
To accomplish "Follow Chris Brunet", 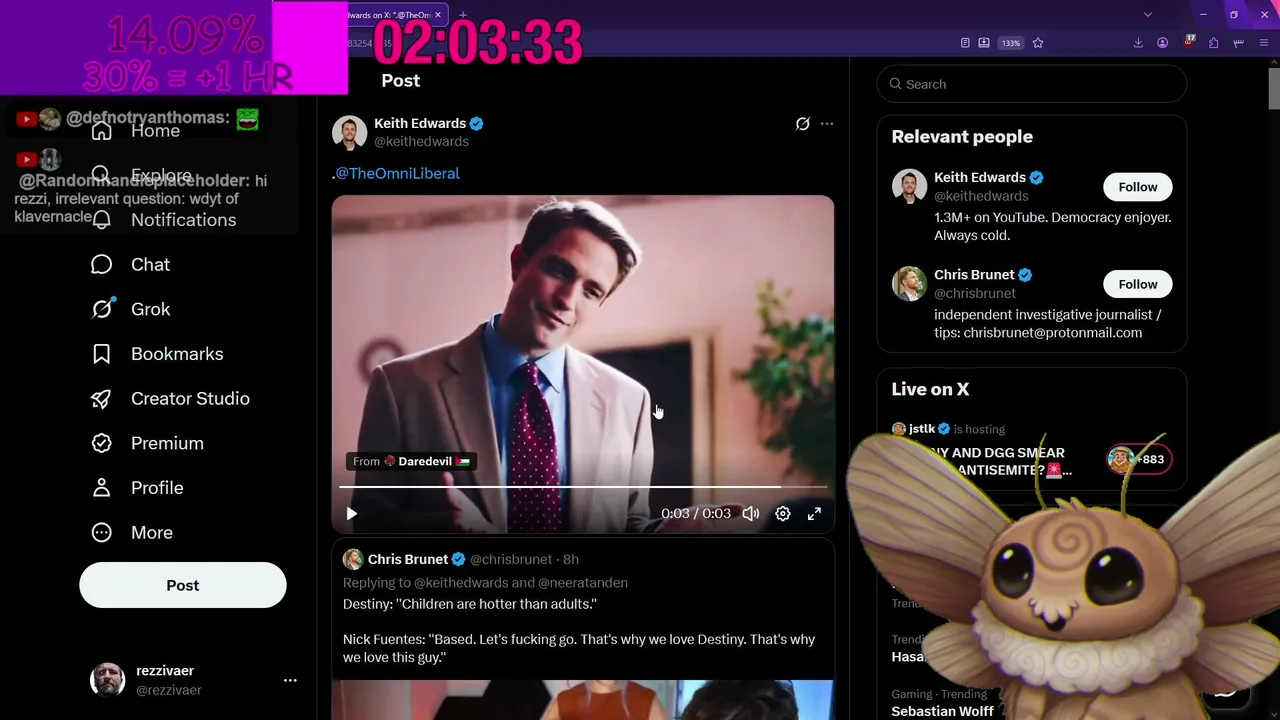I will pos(1138,284).
